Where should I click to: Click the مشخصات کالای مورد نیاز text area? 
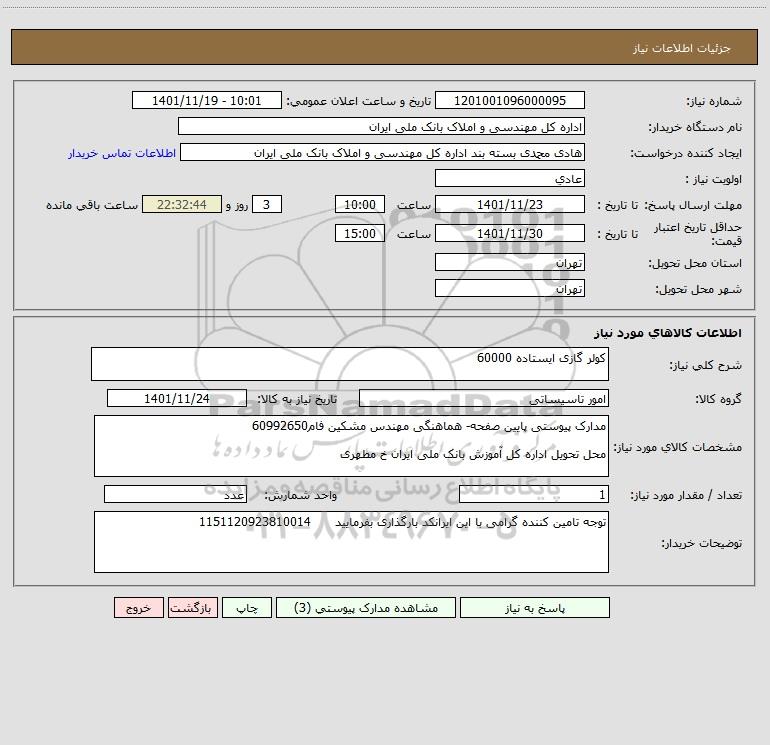click(351, 446)
